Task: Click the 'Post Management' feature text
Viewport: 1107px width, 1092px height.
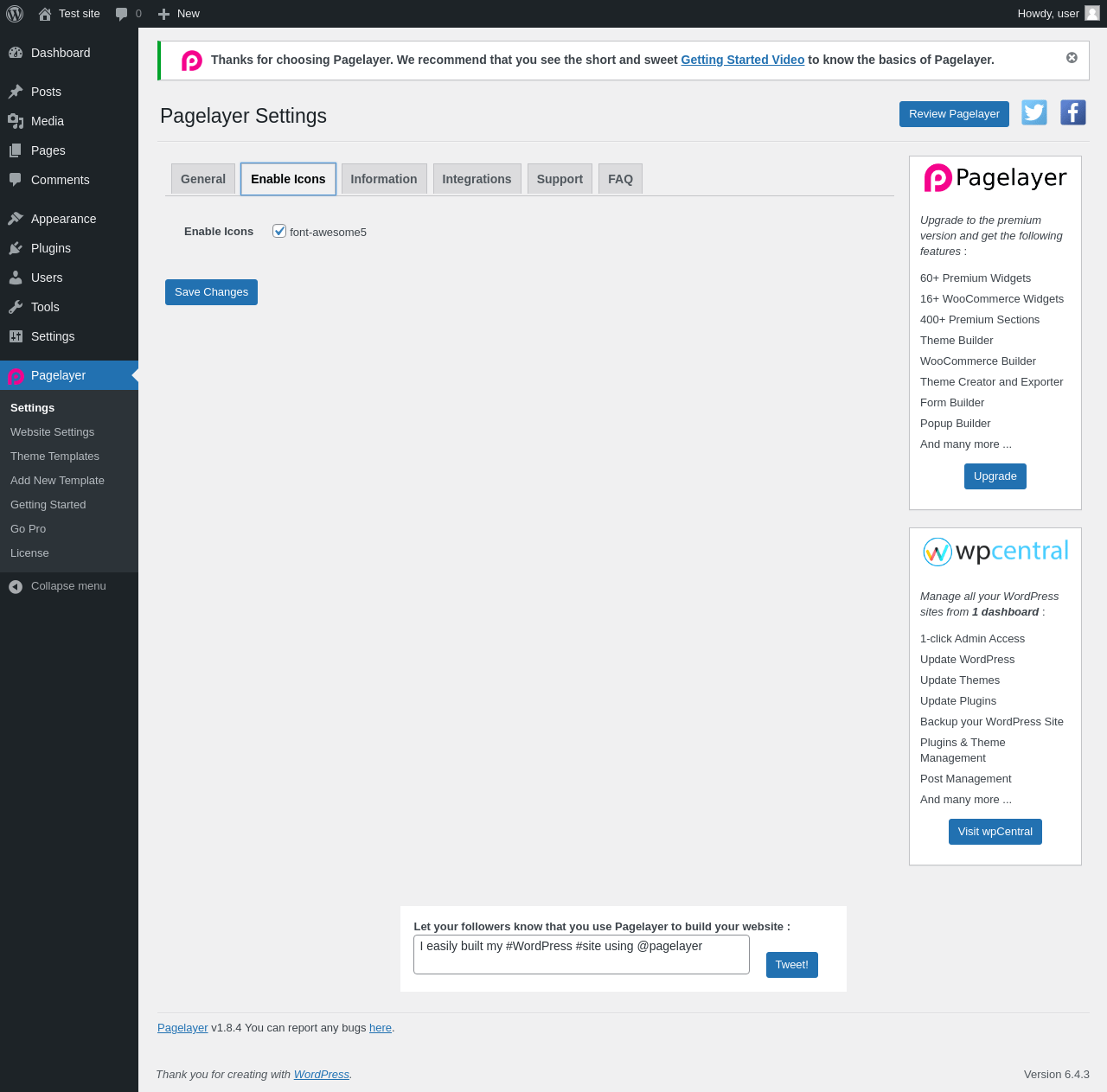Action: point(965,779)
